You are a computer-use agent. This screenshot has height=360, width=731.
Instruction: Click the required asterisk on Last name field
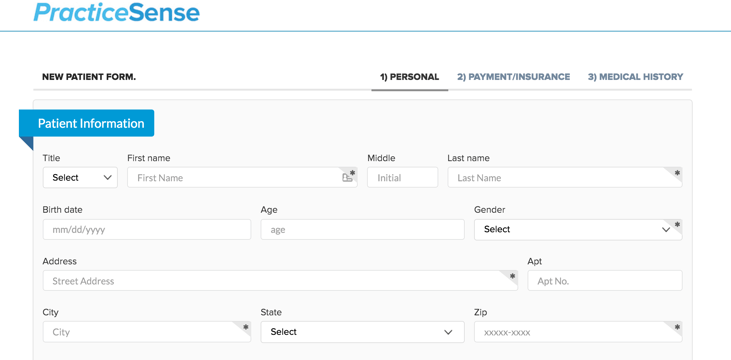[677, 173]
